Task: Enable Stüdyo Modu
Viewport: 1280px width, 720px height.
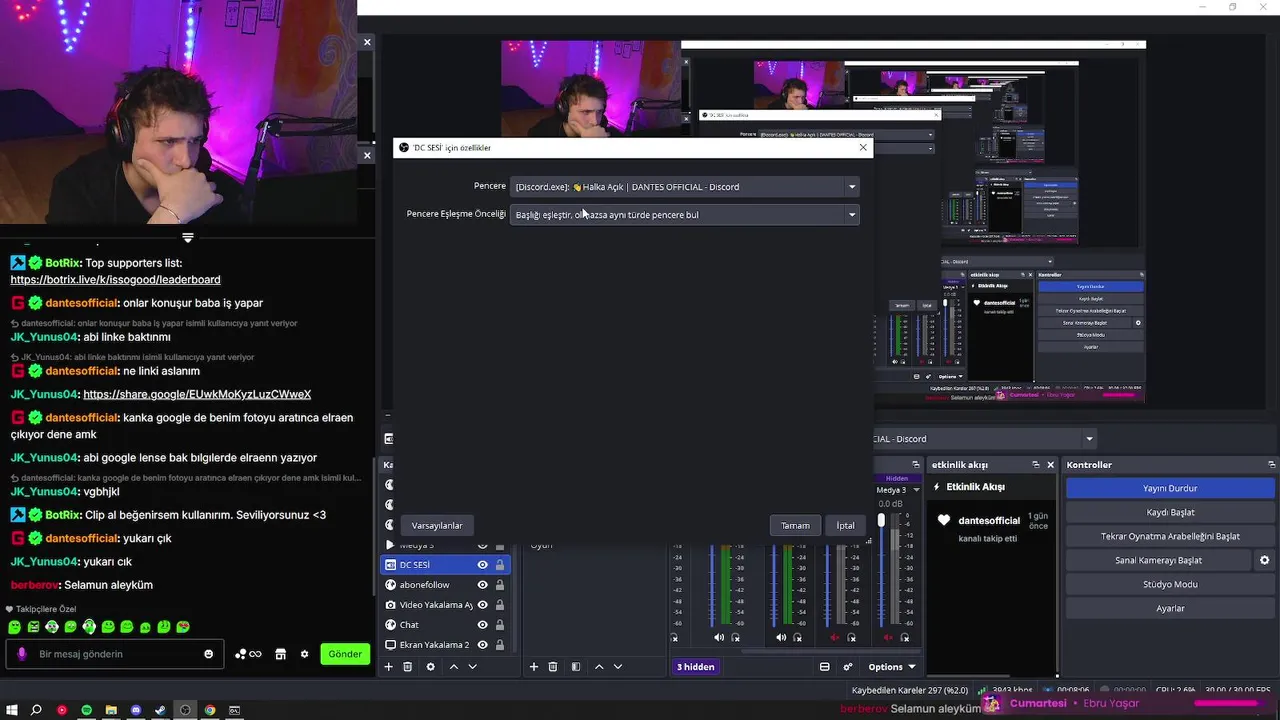Action: [x=1170, y=584]
